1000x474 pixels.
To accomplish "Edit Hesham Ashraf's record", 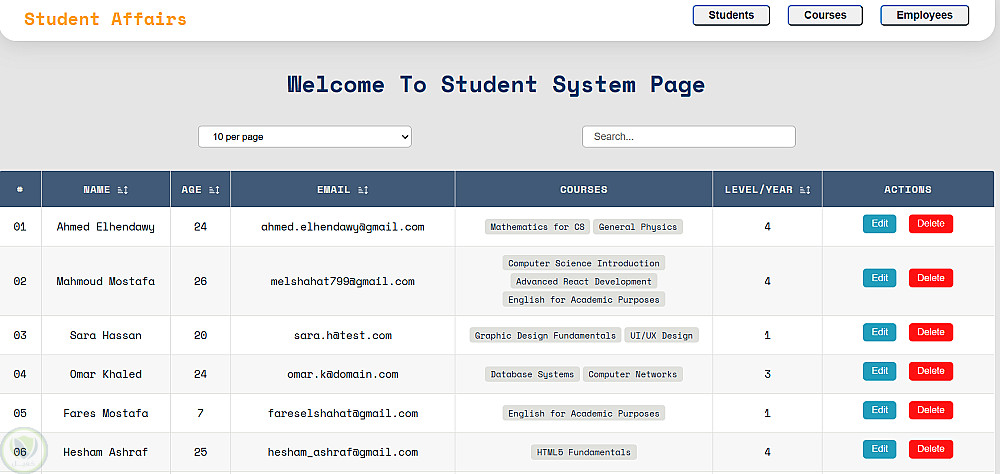I will coord(879,449).
